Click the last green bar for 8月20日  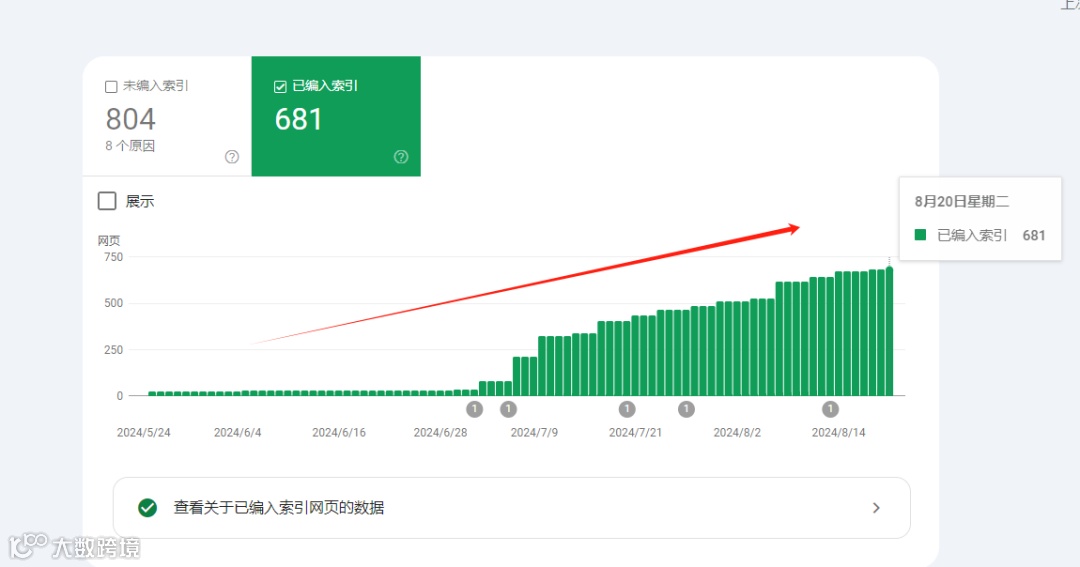tap(889, 331)
